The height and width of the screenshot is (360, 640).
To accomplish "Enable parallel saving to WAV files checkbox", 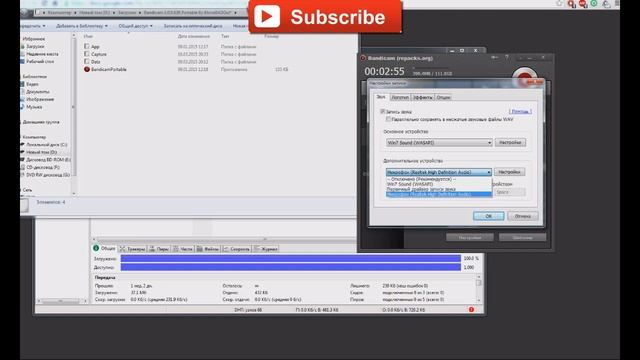I will pyautogui.click(x=388, y=119).
